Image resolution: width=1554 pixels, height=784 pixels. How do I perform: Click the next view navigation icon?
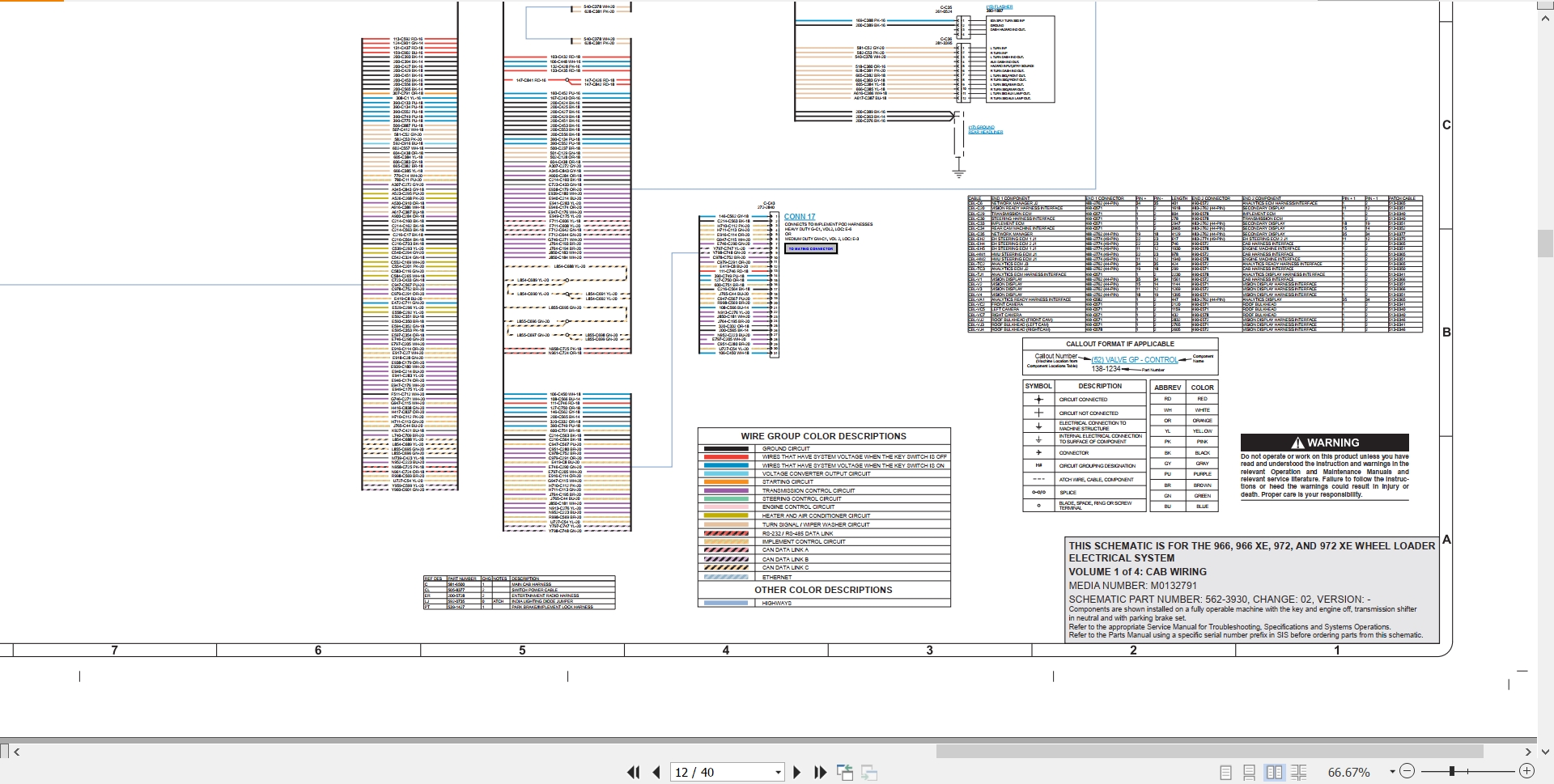tap(869, 773)
